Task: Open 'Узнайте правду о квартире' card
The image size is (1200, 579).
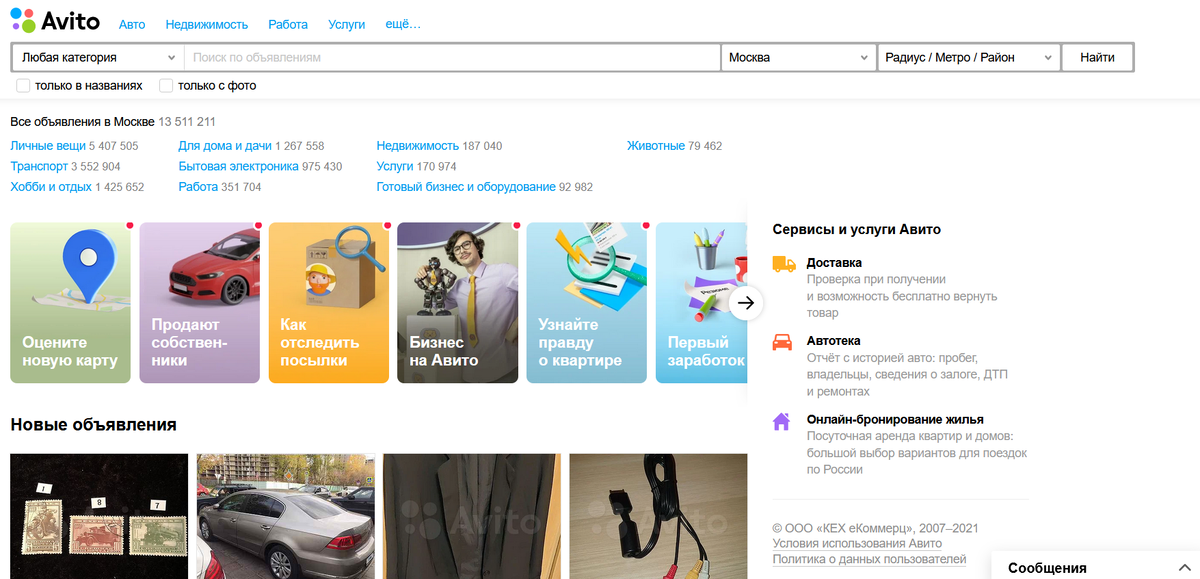Action: pyautogui.click(x=587, y=302)
